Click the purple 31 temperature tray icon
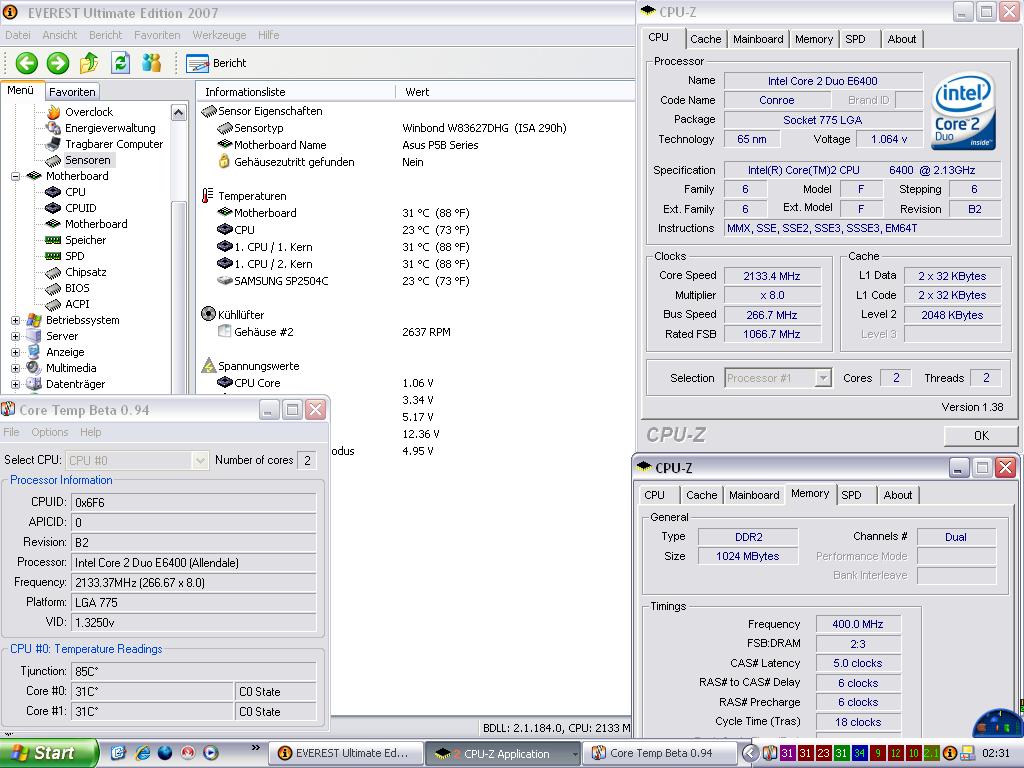This screenshot has height=768, width=1024. pos(787,754)
